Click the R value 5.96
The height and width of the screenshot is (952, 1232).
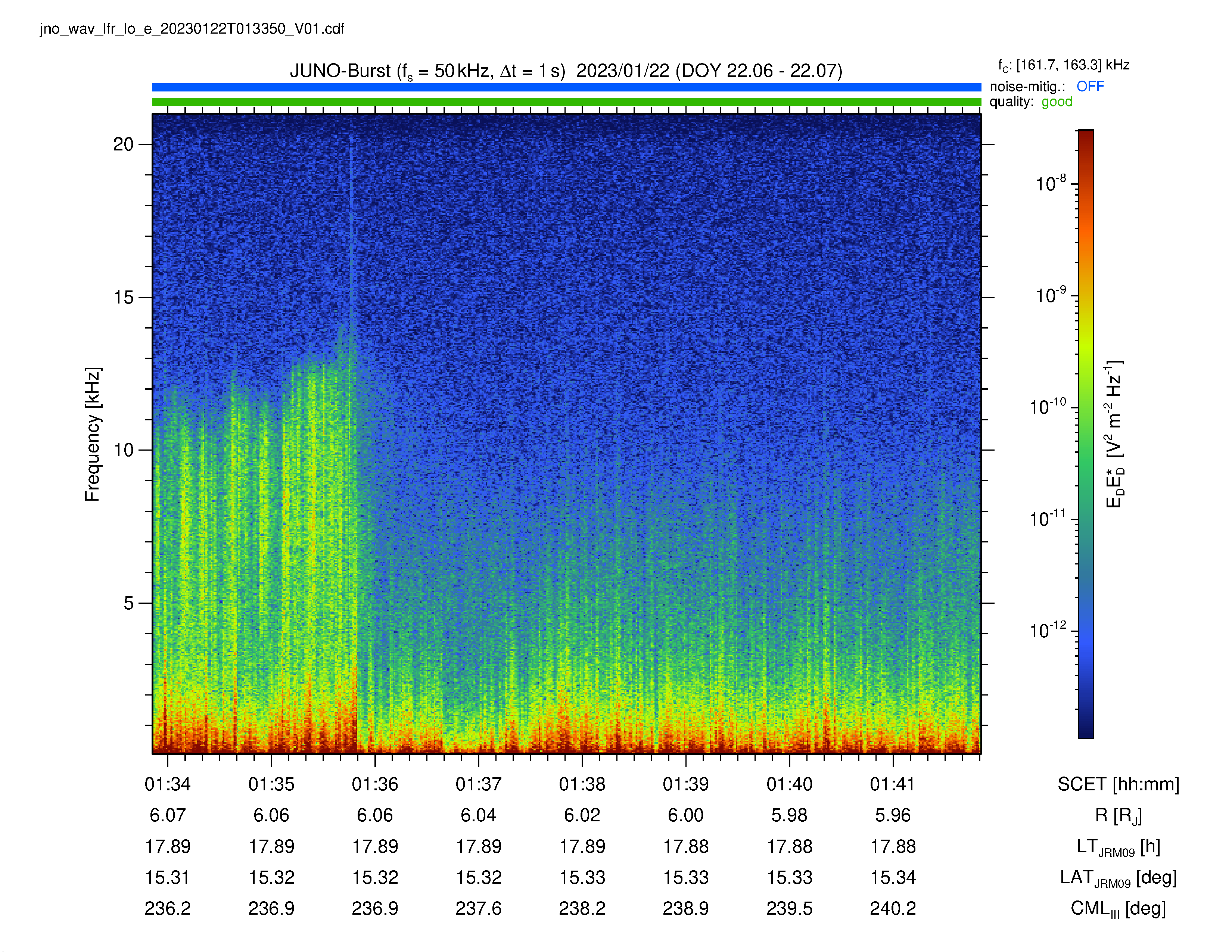pyautogui.click(x=893, y=815)
